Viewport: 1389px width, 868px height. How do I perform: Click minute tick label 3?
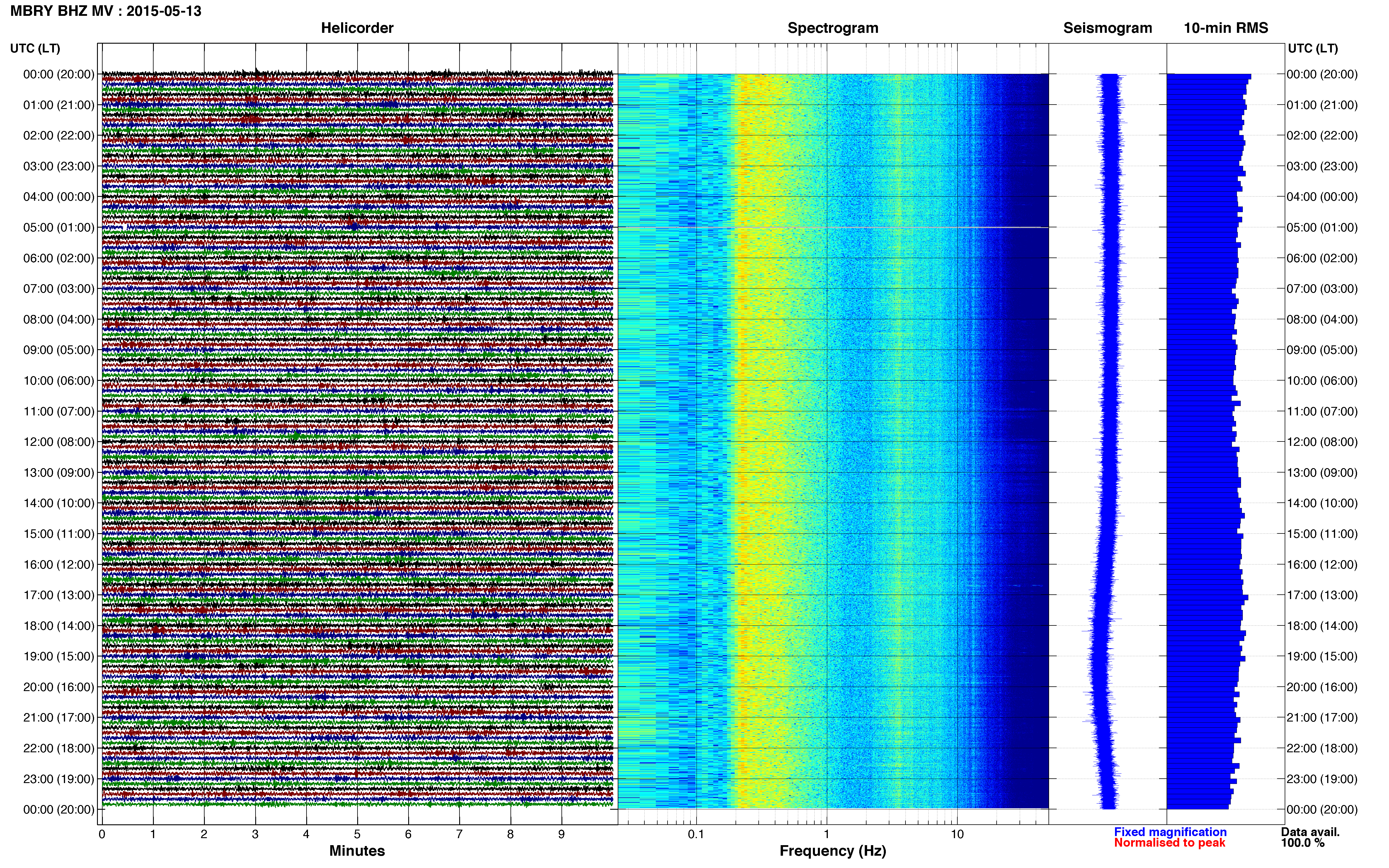point(255,834)
